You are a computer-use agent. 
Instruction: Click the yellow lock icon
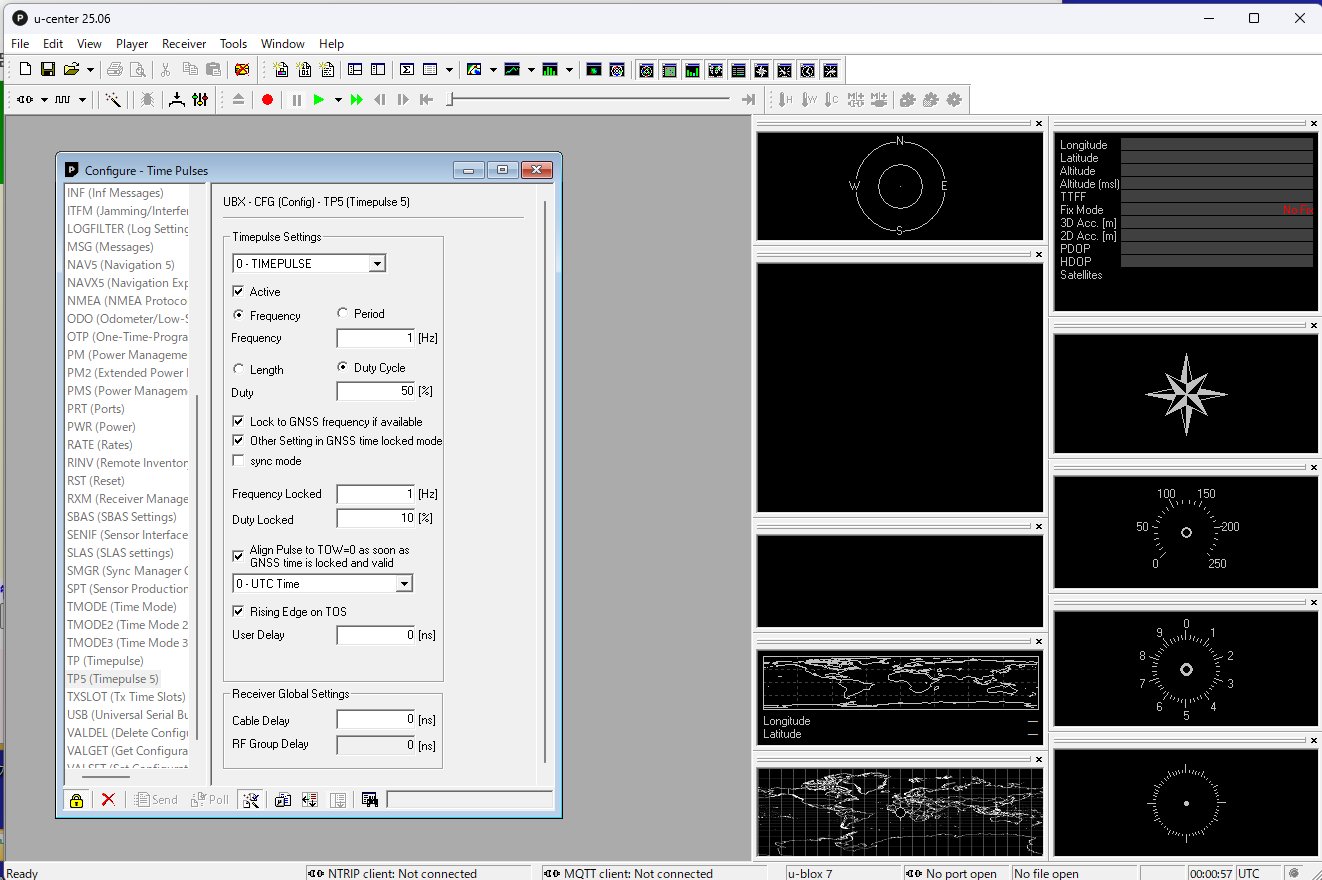point(75,800)
